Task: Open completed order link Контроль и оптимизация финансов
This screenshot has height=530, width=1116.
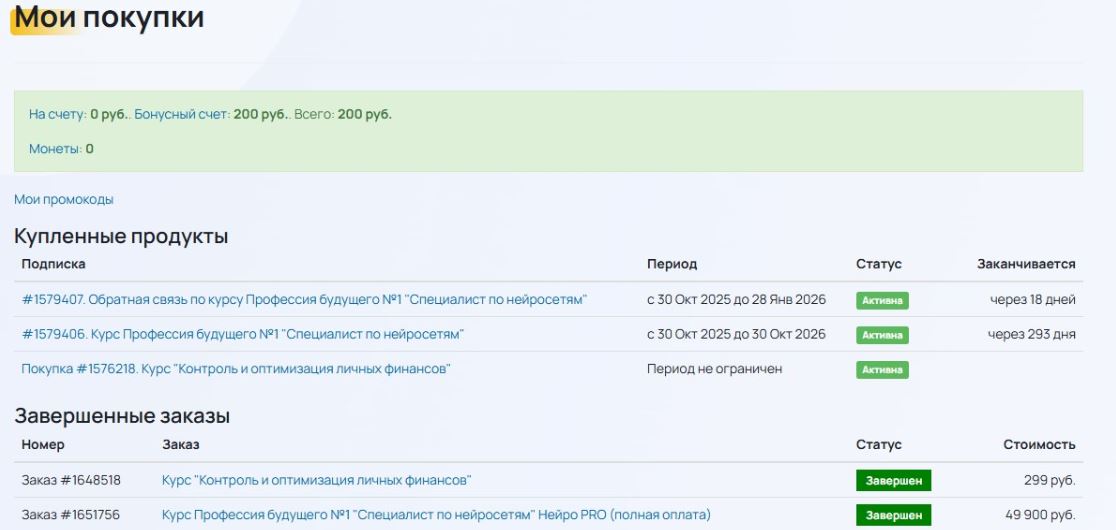Action: click(316, 480)
